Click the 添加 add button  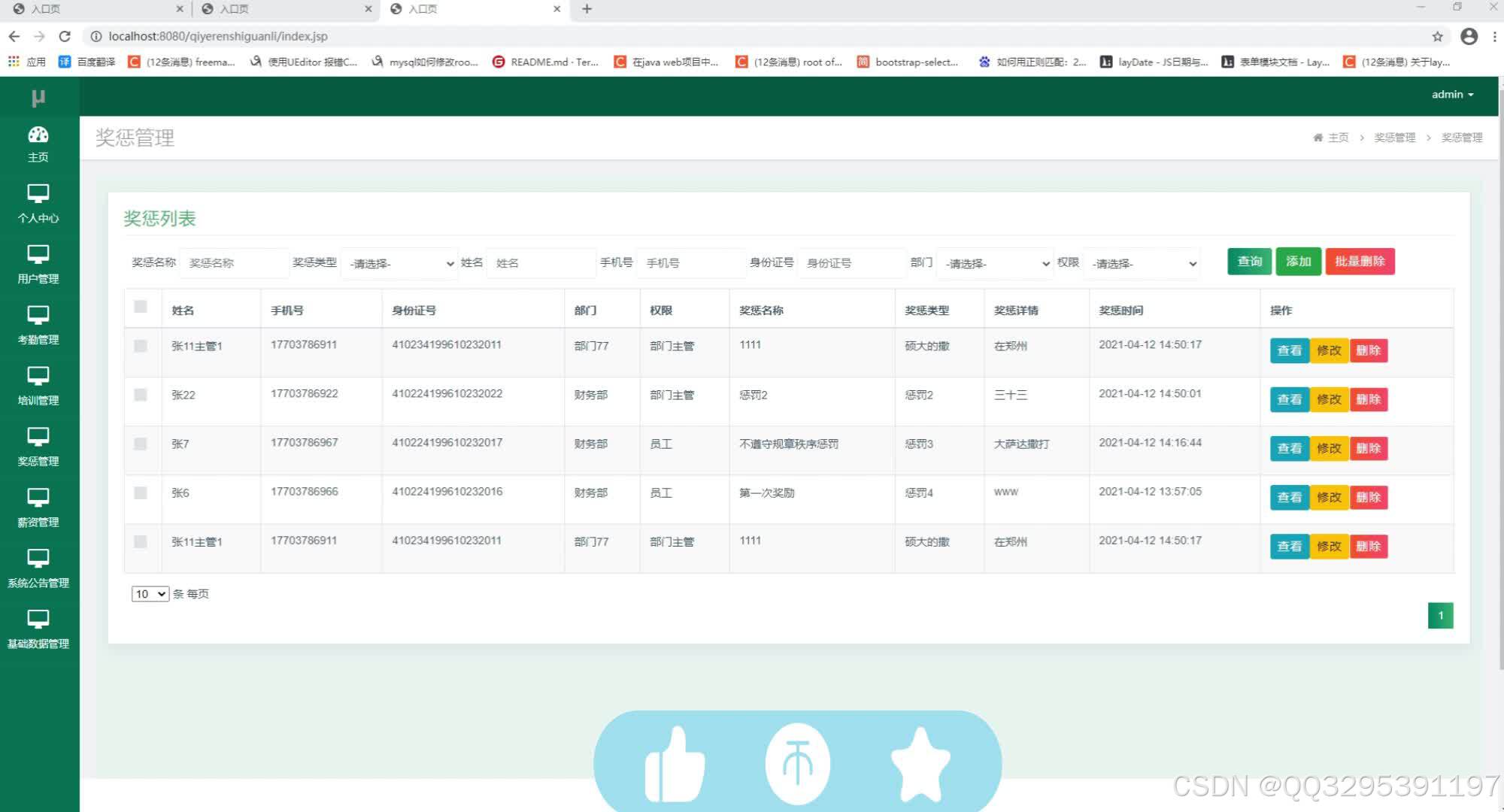1299,262
